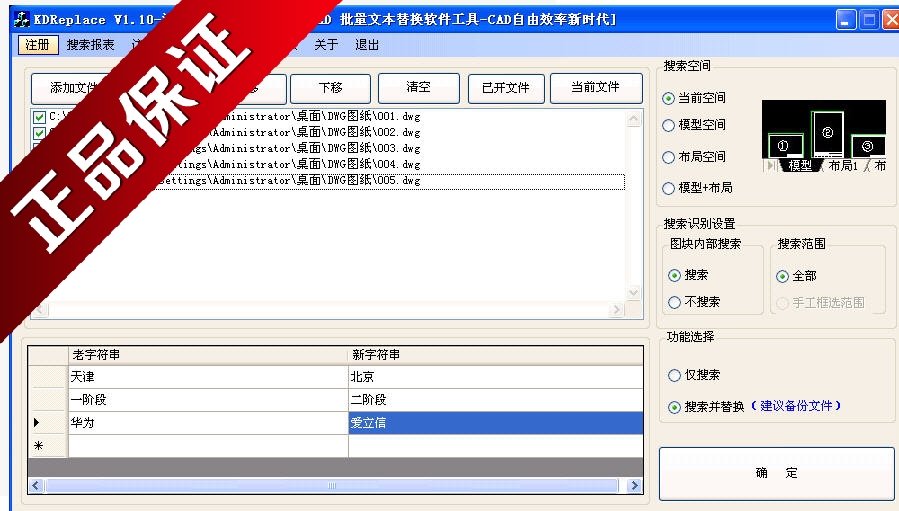899x511 pixels.
Task: Click the 建议备份文件 link text
Action: pyautogui.click(x=796, y=406)
